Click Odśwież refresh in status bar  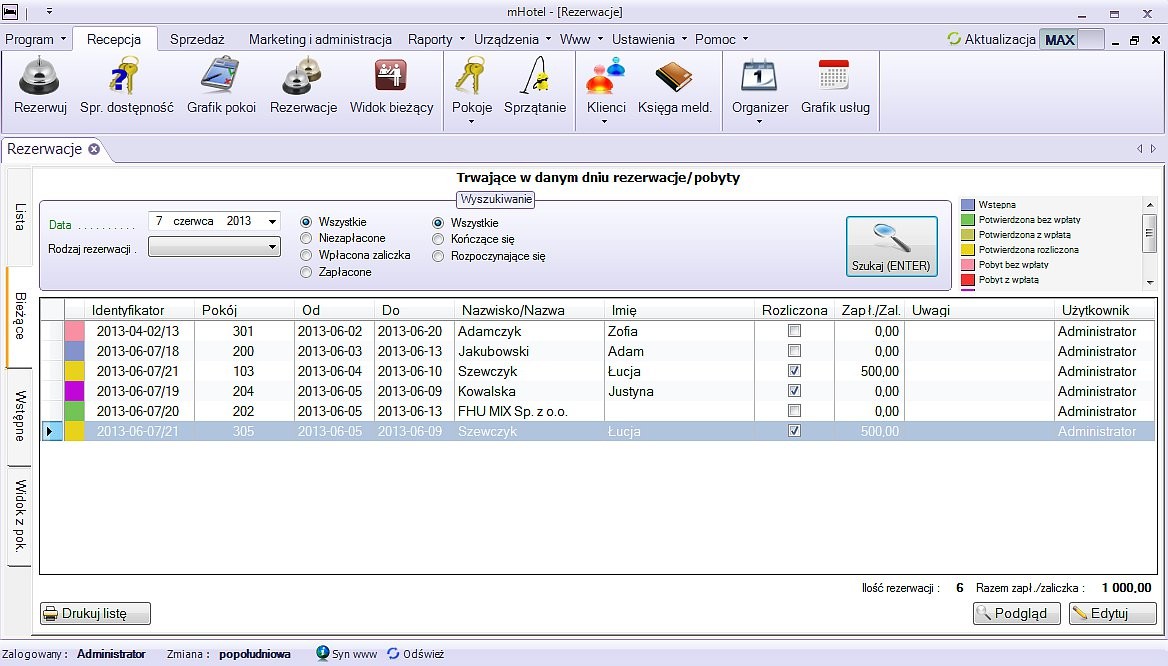415,653
